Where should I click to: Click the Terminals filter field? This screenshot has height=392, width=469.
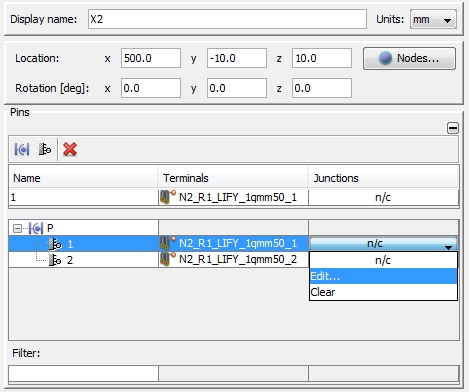(233, 373)
